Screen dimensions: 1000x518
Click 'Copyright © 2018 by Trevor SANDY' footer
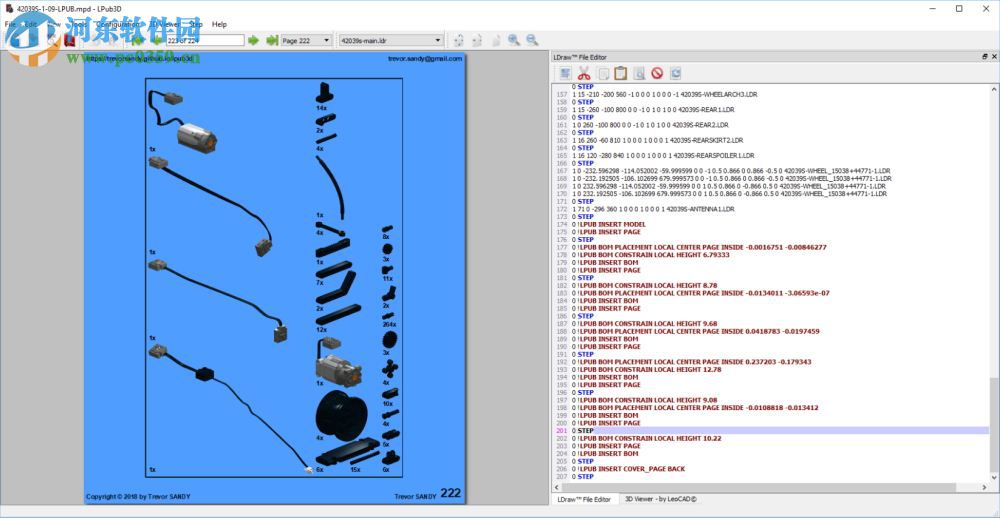tap(138, 497)
